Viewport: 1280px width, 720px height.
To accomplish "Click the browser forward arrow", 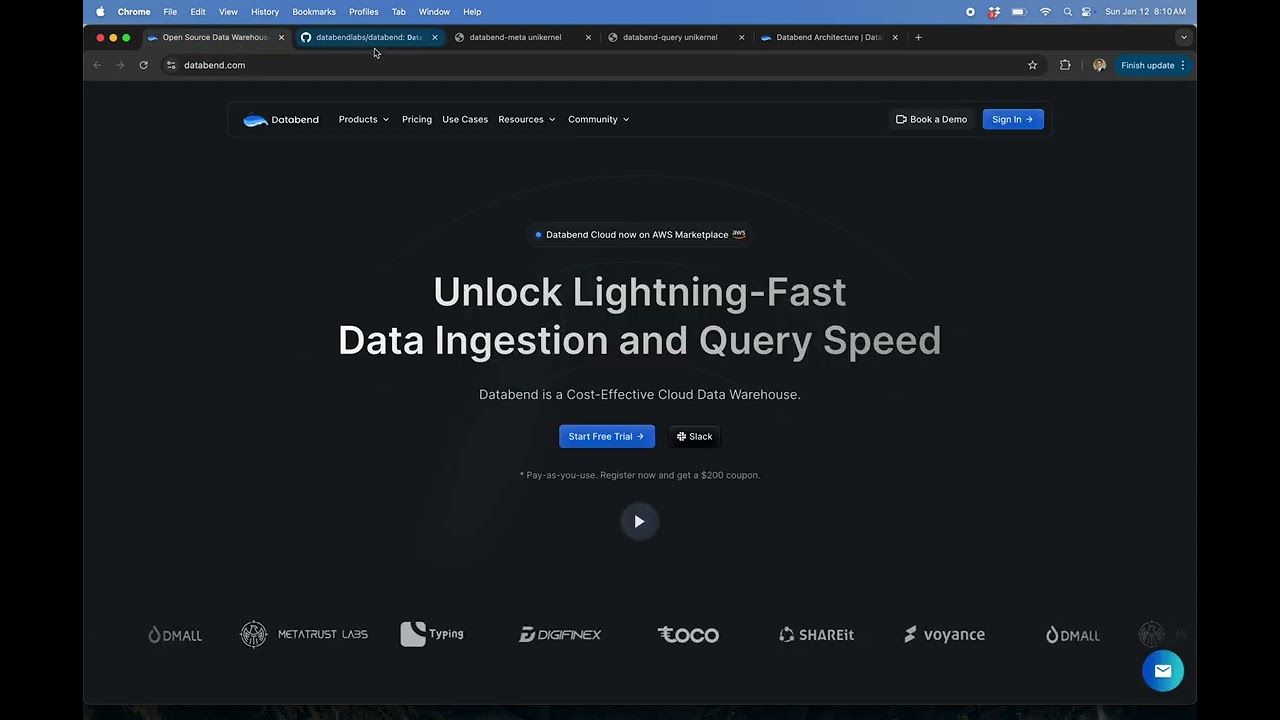I will click(120, 65).
